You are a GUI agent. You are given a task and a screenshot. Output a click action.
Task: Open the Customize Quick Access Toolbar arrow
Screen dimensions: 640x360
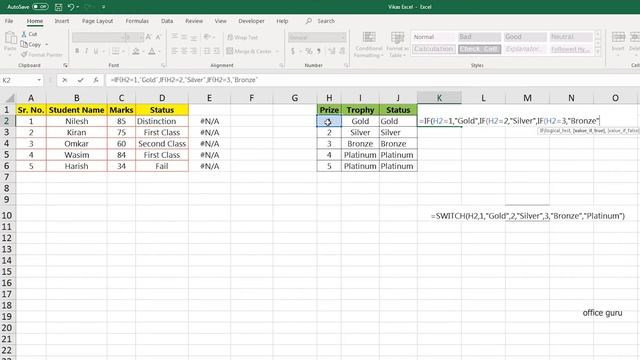click(103, 7)
